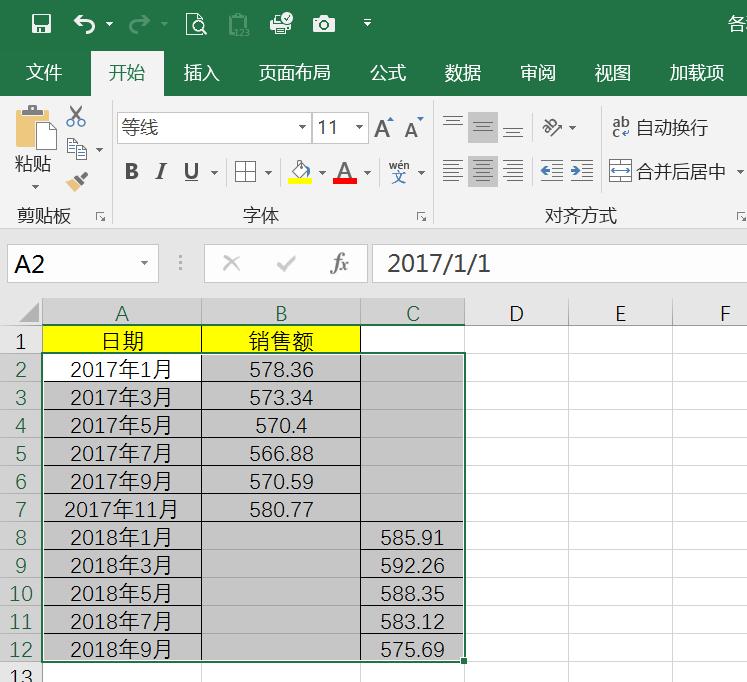Select the cell containing 2017年11月
This screenshot has height=682, width=747.
[x=122, y=509]
